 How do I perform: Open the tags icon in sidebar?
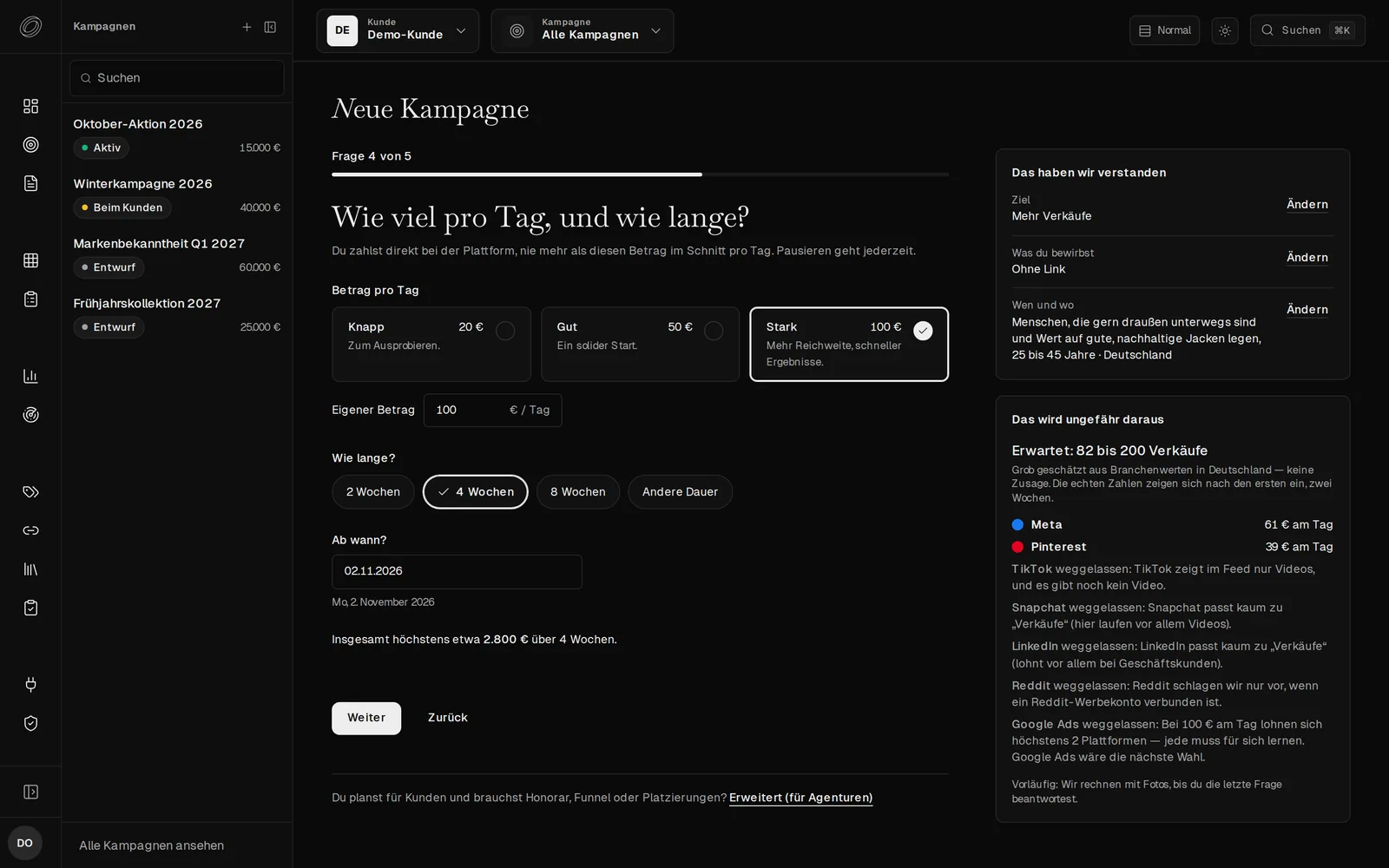(x=30, y=492)
